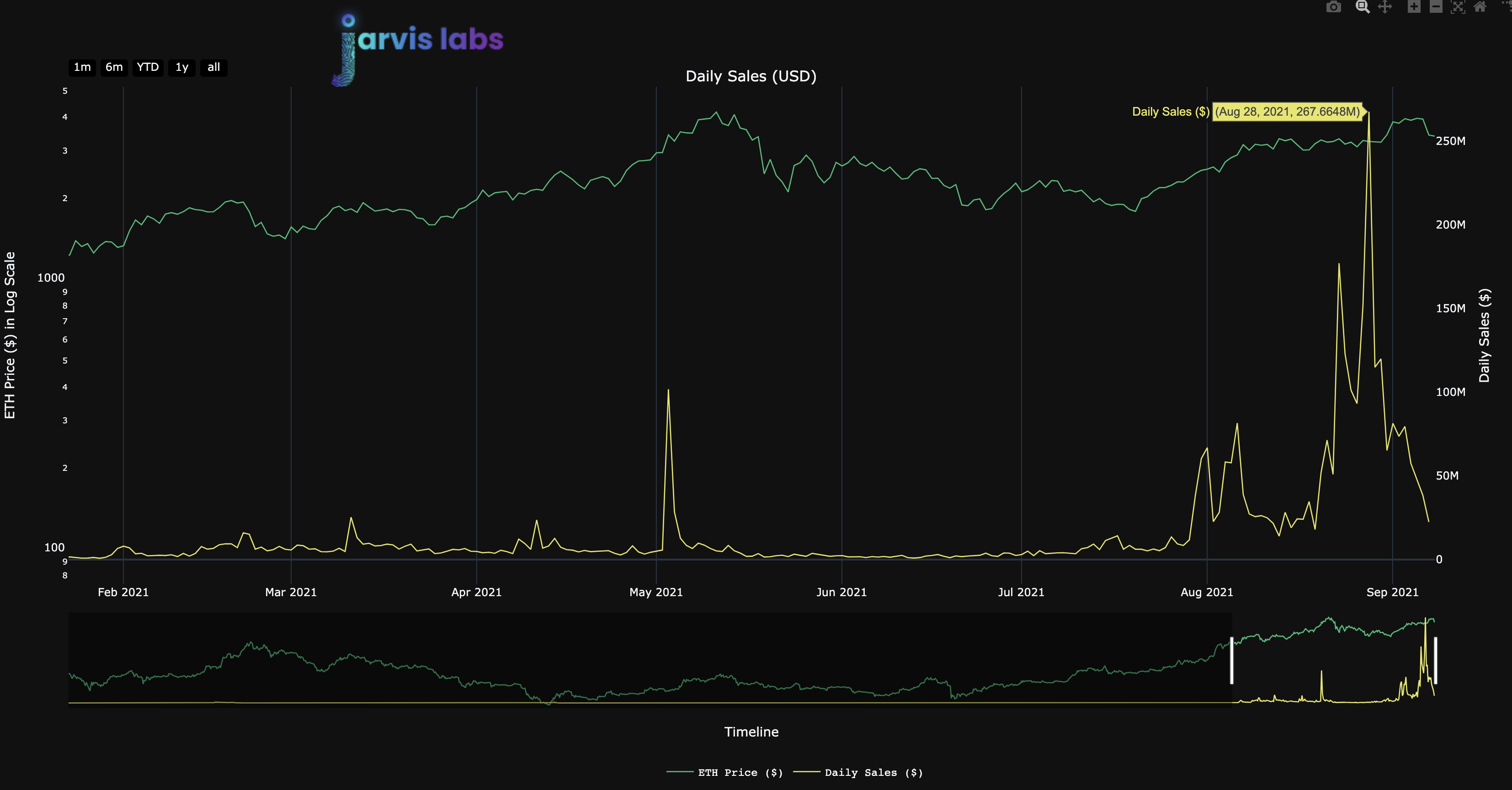Toggle Daily Sales ($) legend trace
Viewport: 1512px width, 790px height.
pyautogui.click(x=873, y=772)
